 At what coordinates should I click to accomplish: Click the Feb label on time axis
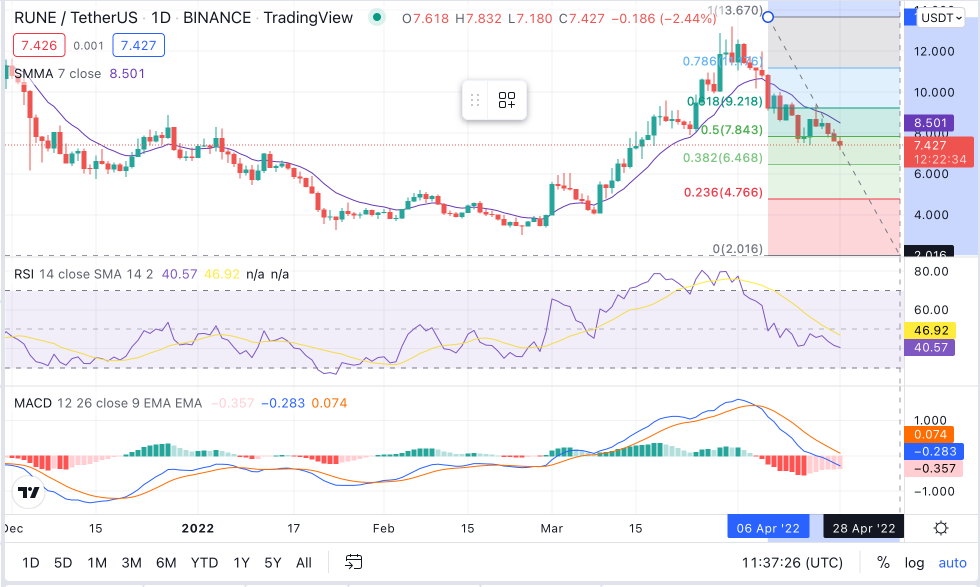383,528
